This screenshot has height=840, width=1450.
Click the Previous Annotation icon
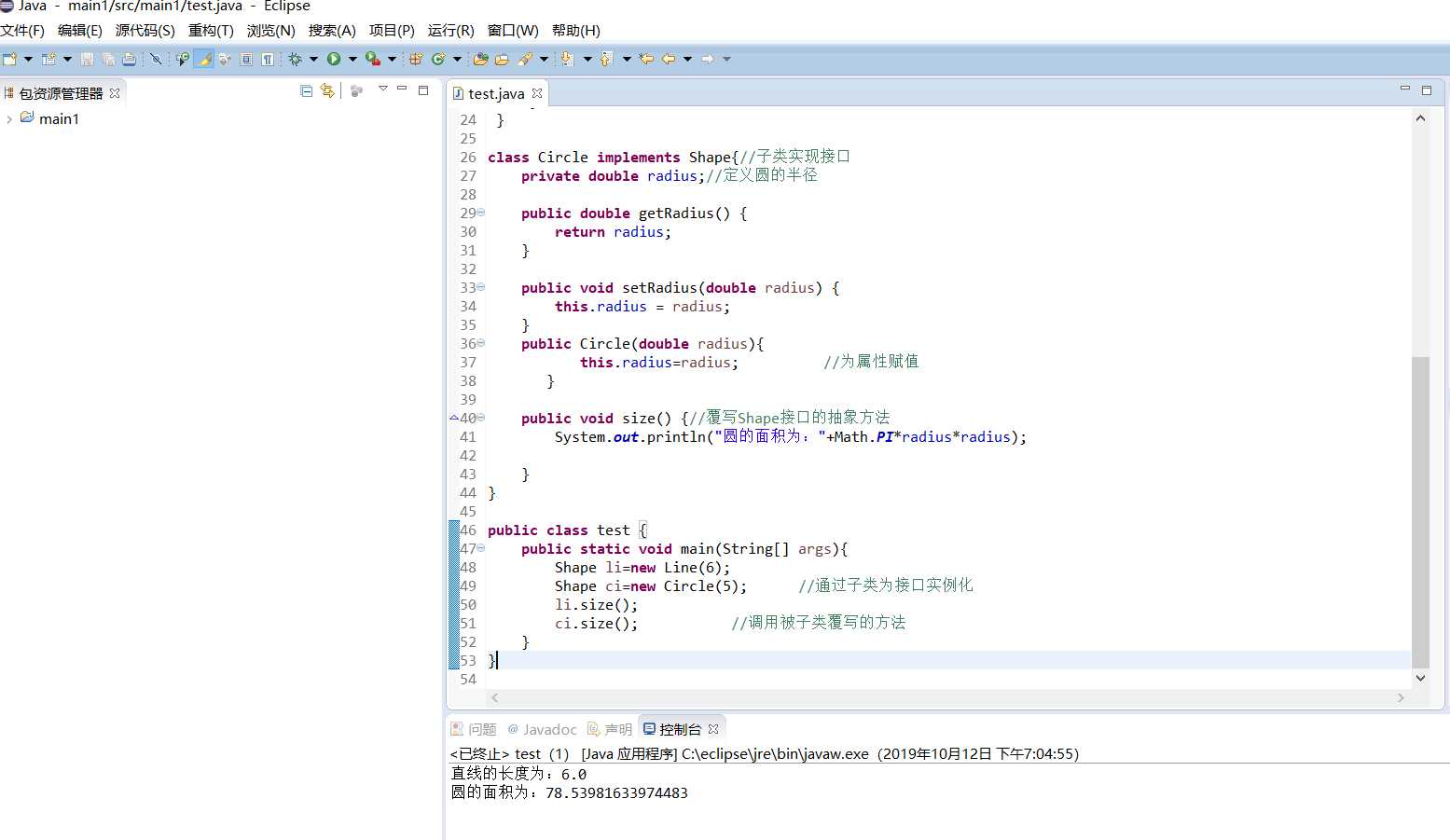[606, 59]
